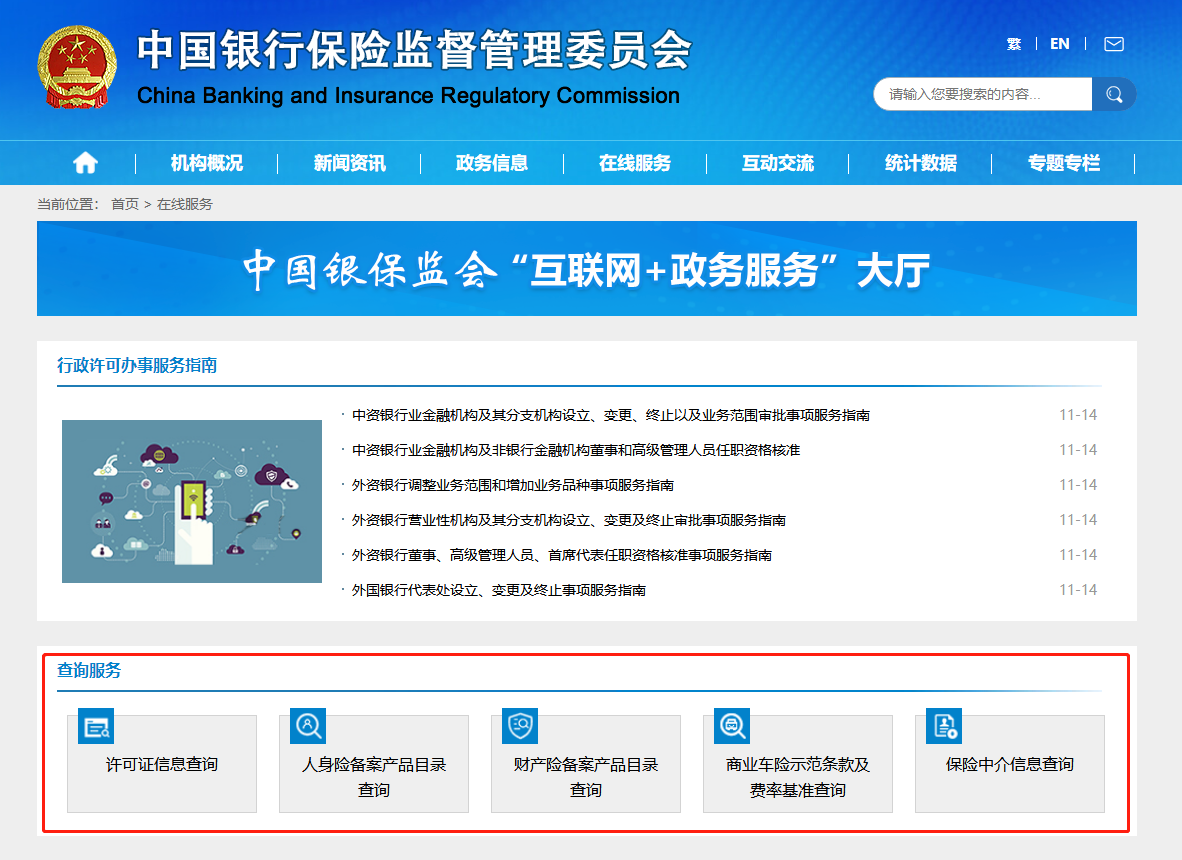Click 行政许可办事服务指南 section heading
Image resolution: width=1182 pixels, height=860 pixels.
coord(137,366)
